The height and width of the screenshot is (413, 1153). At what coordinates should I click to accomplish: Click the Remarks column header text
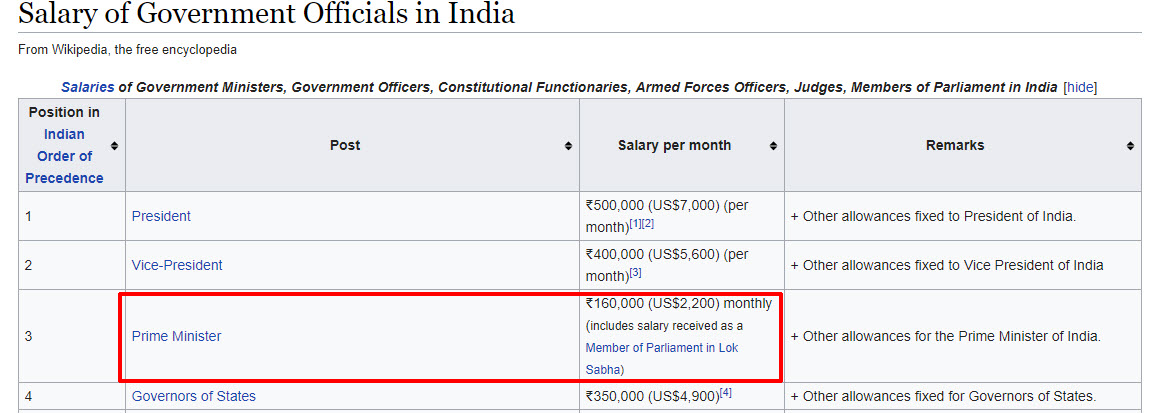pyautogui.click(x=954, y=146)
